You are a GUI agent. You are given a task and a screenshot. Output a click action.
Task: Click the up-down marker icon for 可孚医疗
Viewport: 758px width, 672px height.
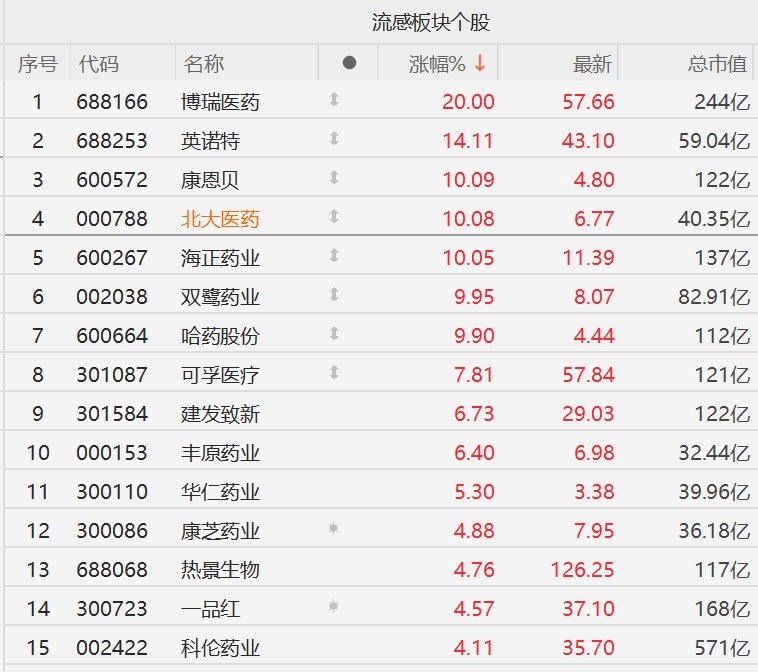tap(334, 373)
